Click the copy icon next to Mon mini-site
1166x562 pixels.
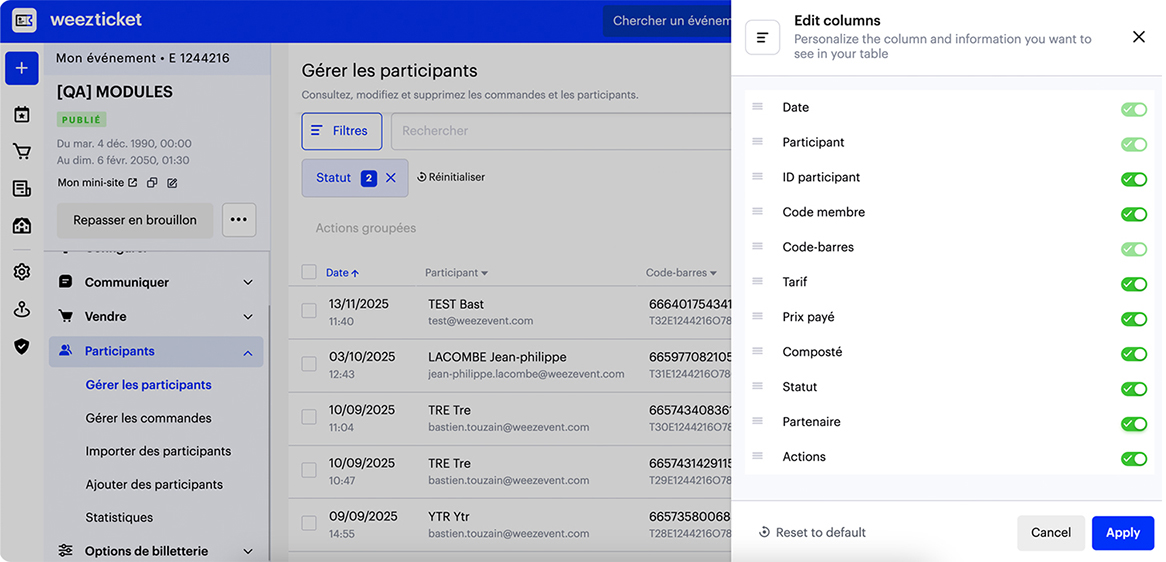click(x=152, y=183)
